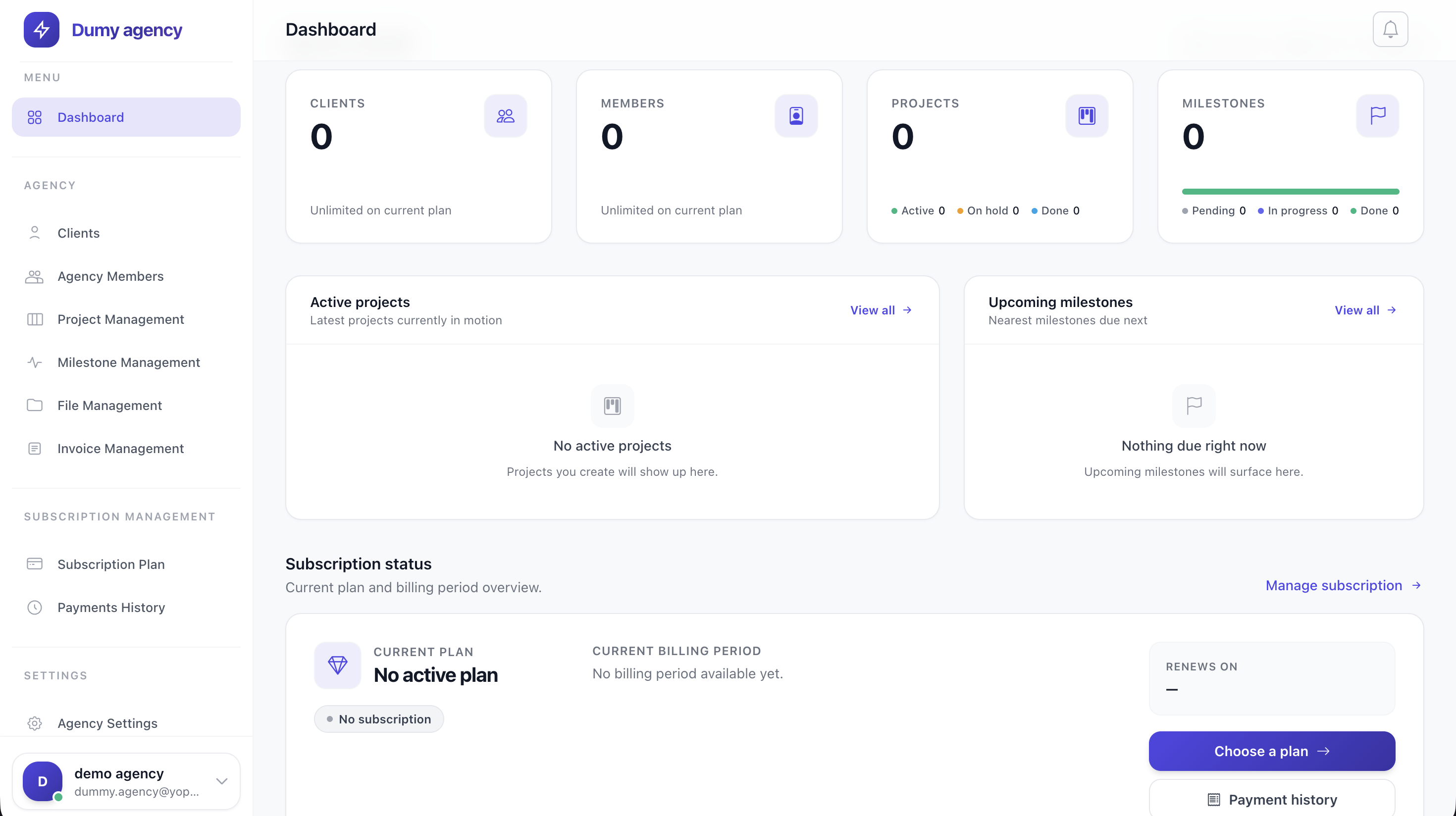Click 'Done 0' in Milestones card
Image resolution: width=1456 pixels, height=816 pixels.
pyautogui.click(x=1375, y=211)
